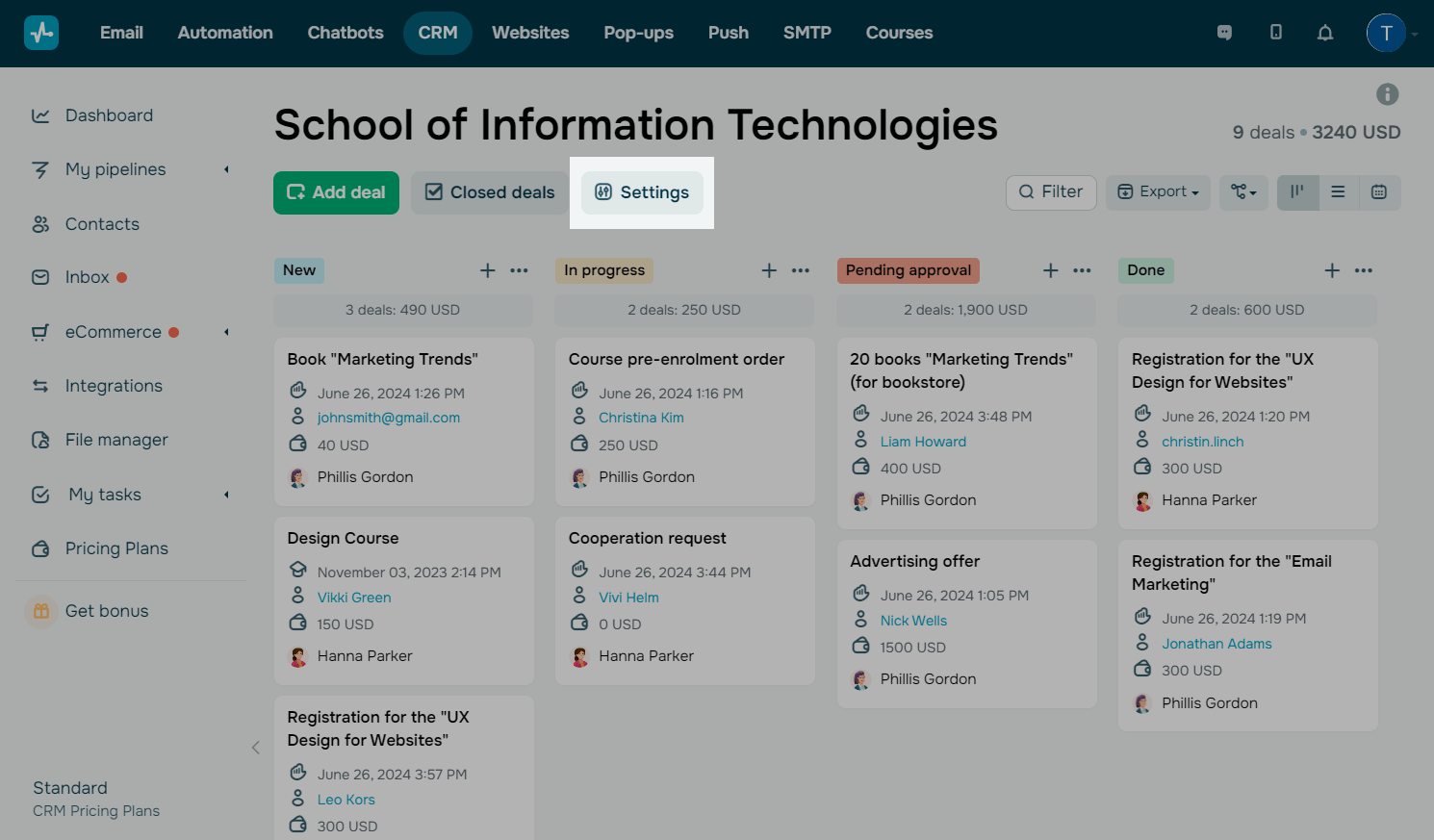Click the In progress stage label

click(x=604, y=270)
